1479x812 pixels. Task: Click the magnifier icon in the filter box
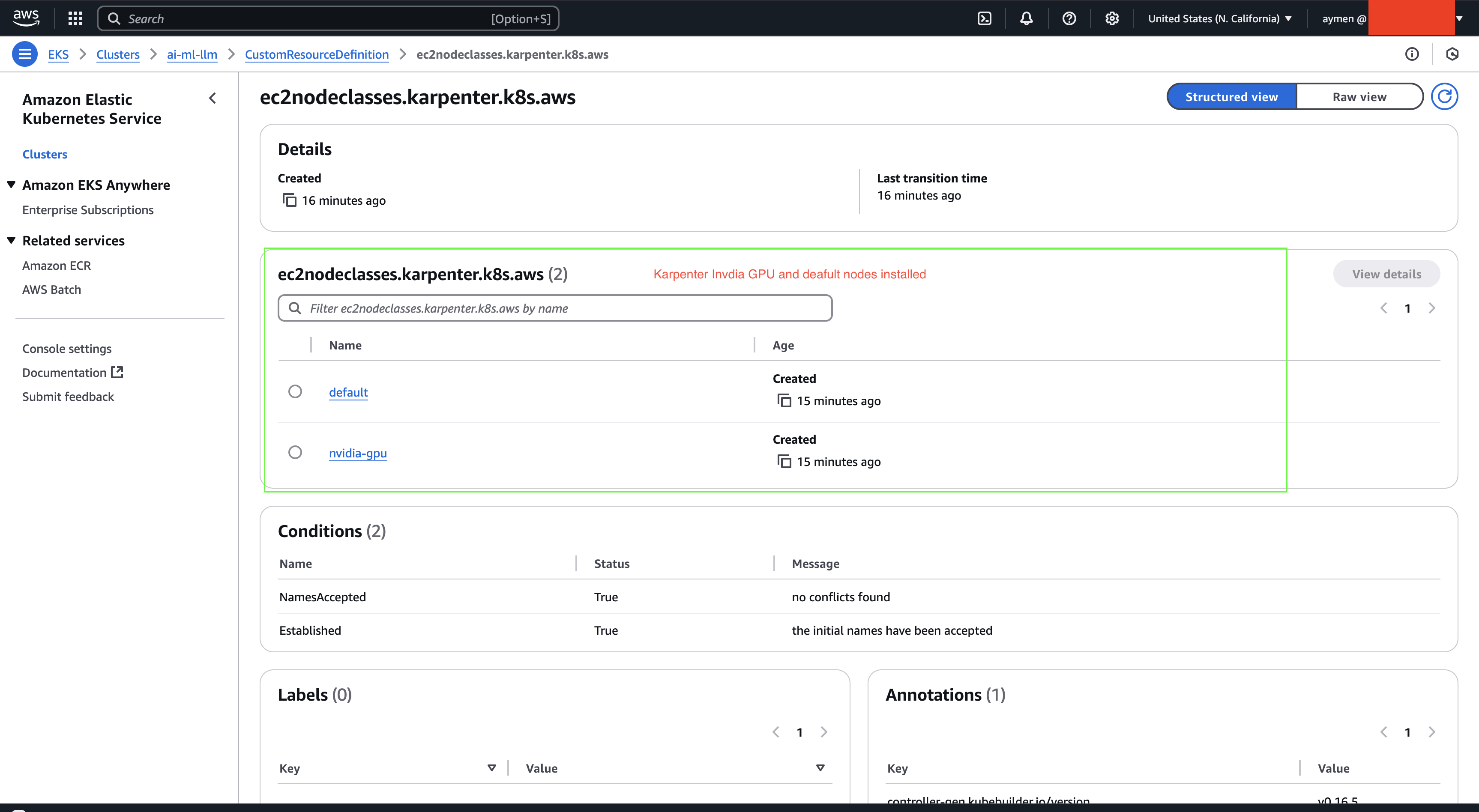295,308
